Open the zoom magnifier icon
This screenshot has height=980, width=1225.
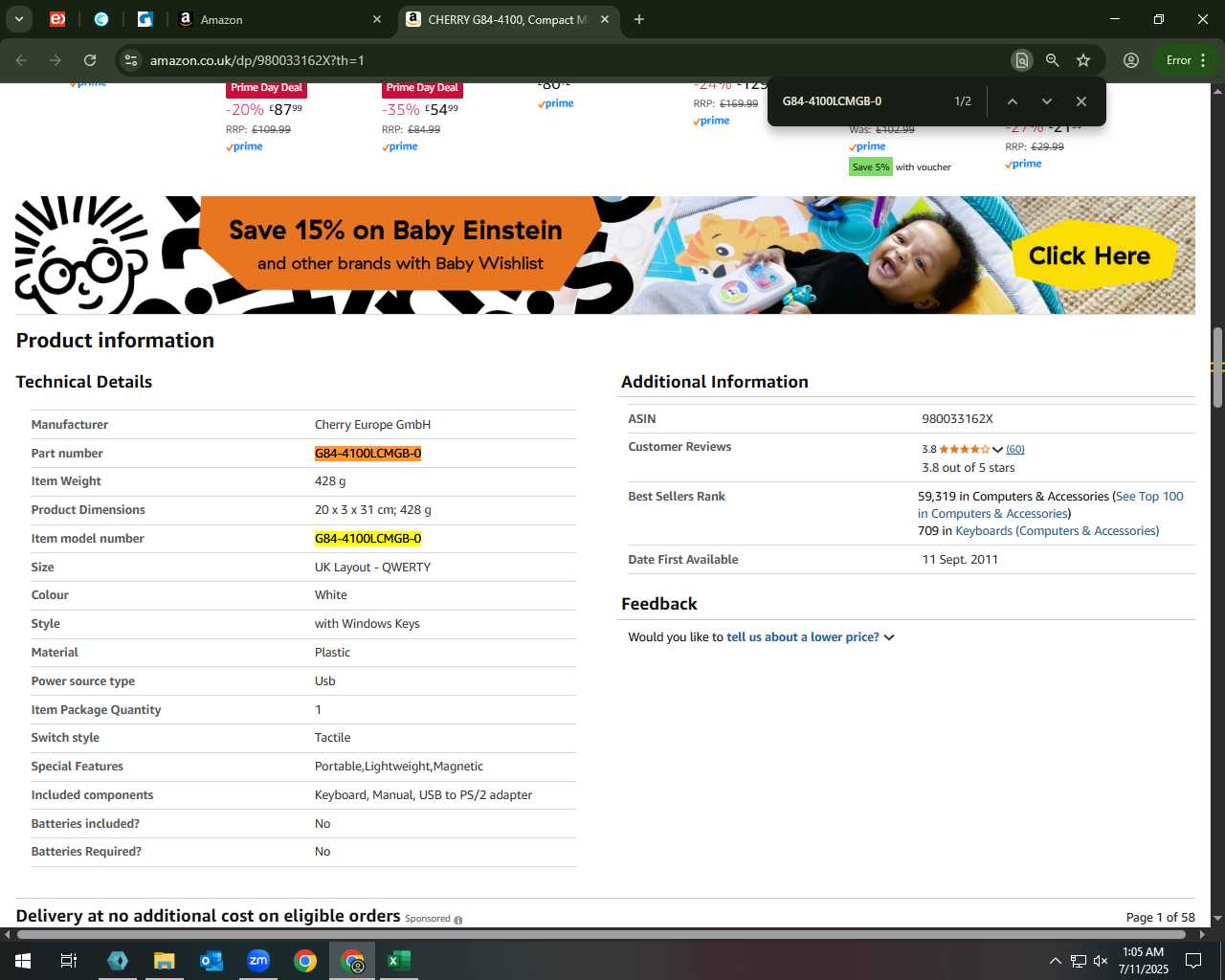pyautogui.click(x=1053, y=60)
